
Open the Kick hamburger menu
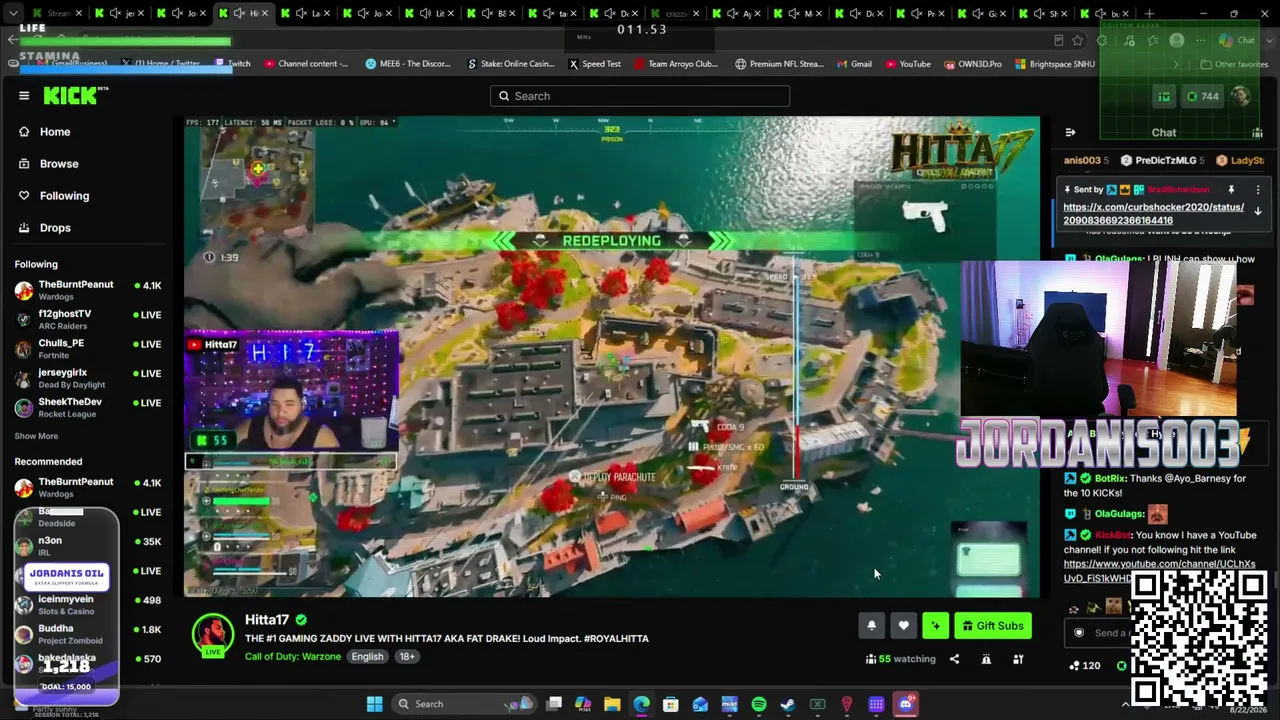(24, 96)
